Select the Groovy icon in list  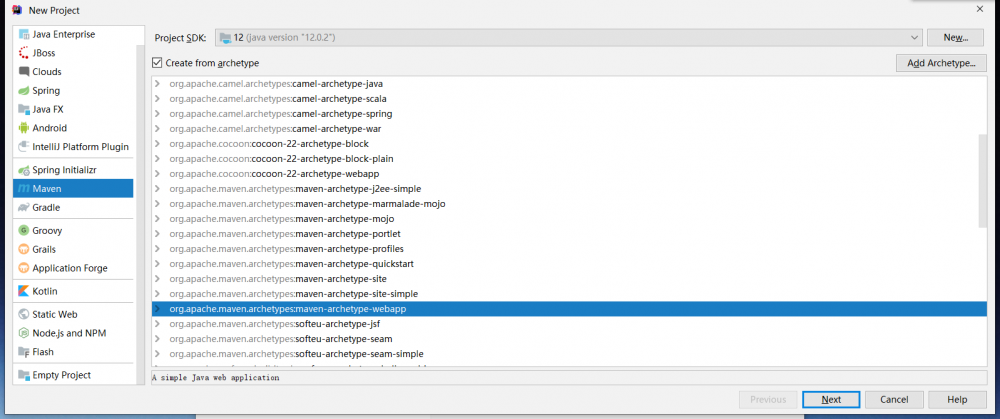[24, 230]
